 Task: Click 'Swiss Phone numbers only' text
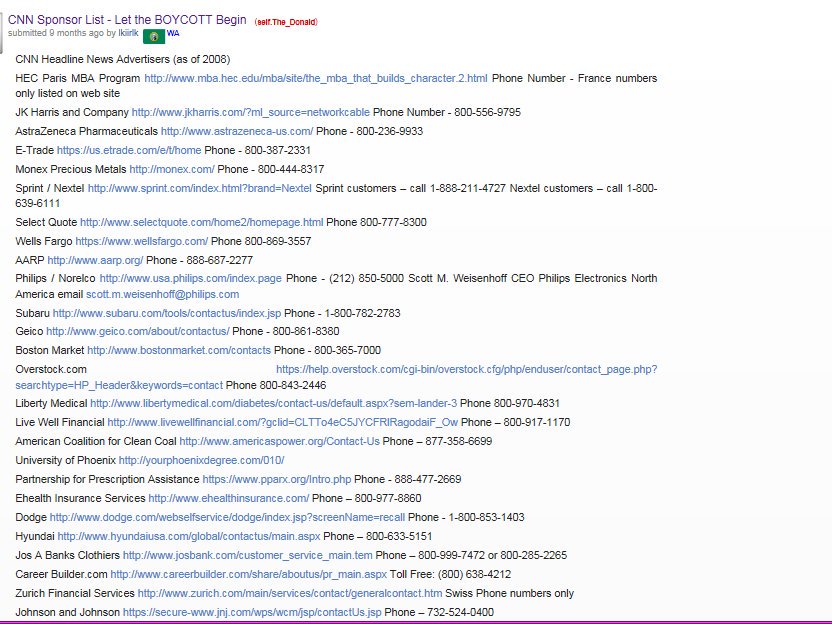[509, 594]
